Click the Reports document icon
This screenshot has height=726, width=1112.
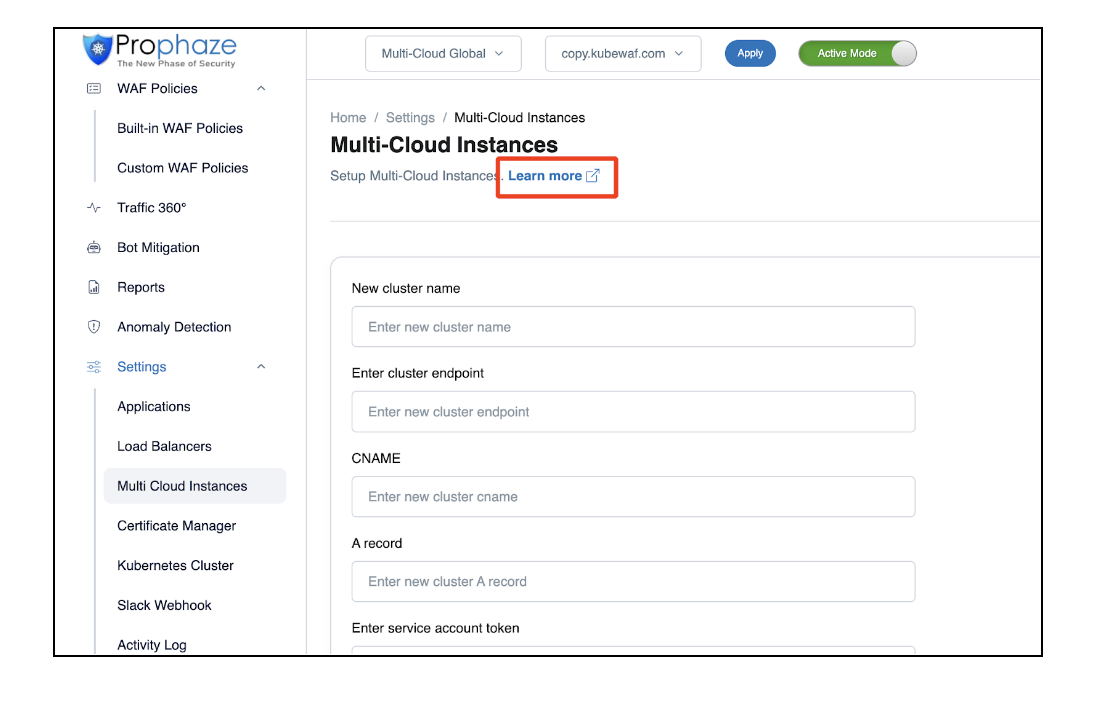94,288
